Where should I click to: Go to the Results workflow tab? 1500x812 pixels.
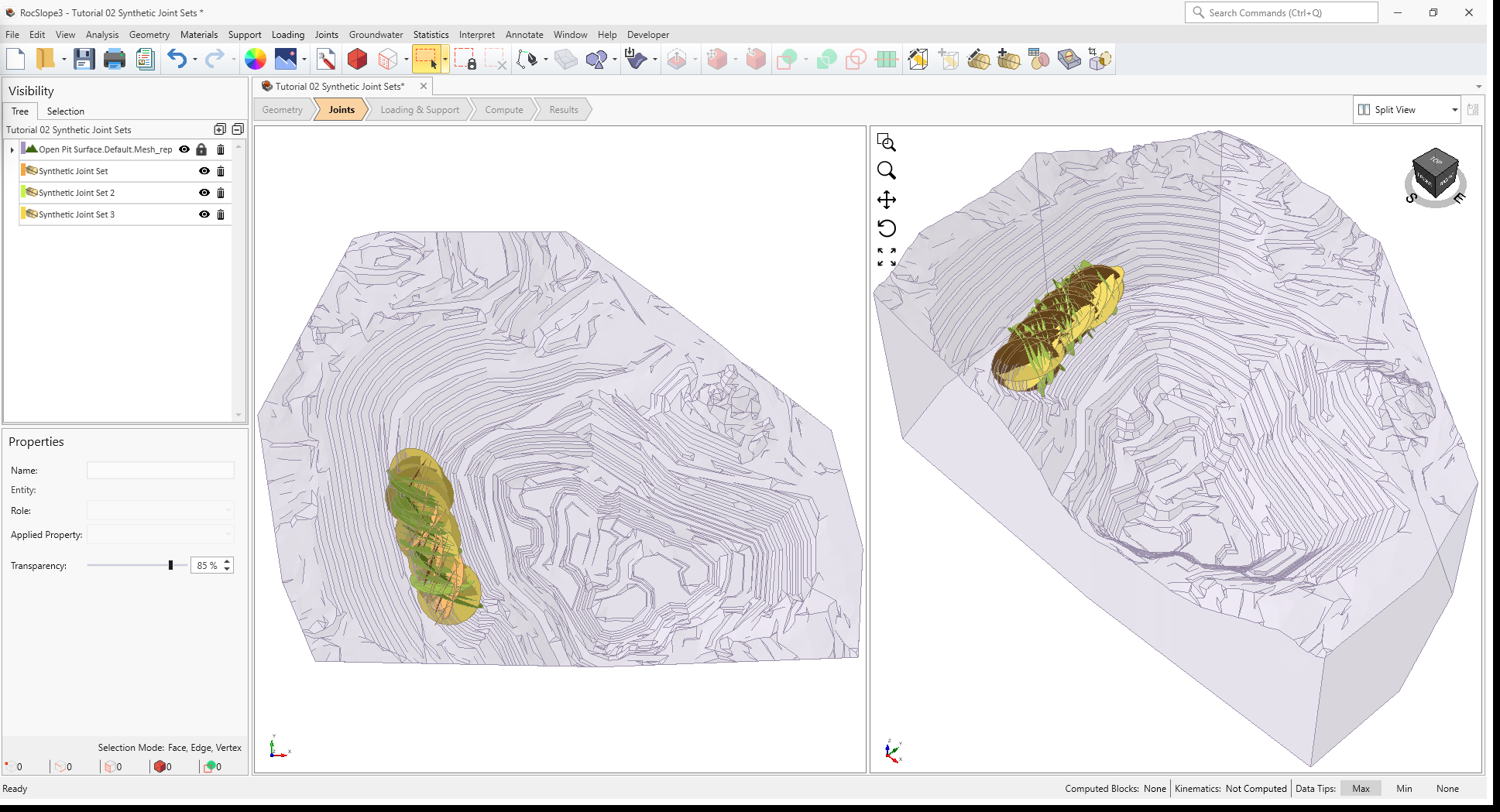pos(564,110)
